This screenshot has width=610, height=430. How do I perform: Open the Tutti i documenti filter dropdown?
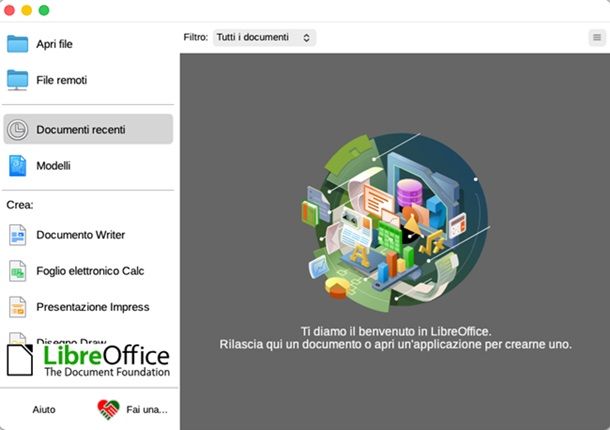264,37
